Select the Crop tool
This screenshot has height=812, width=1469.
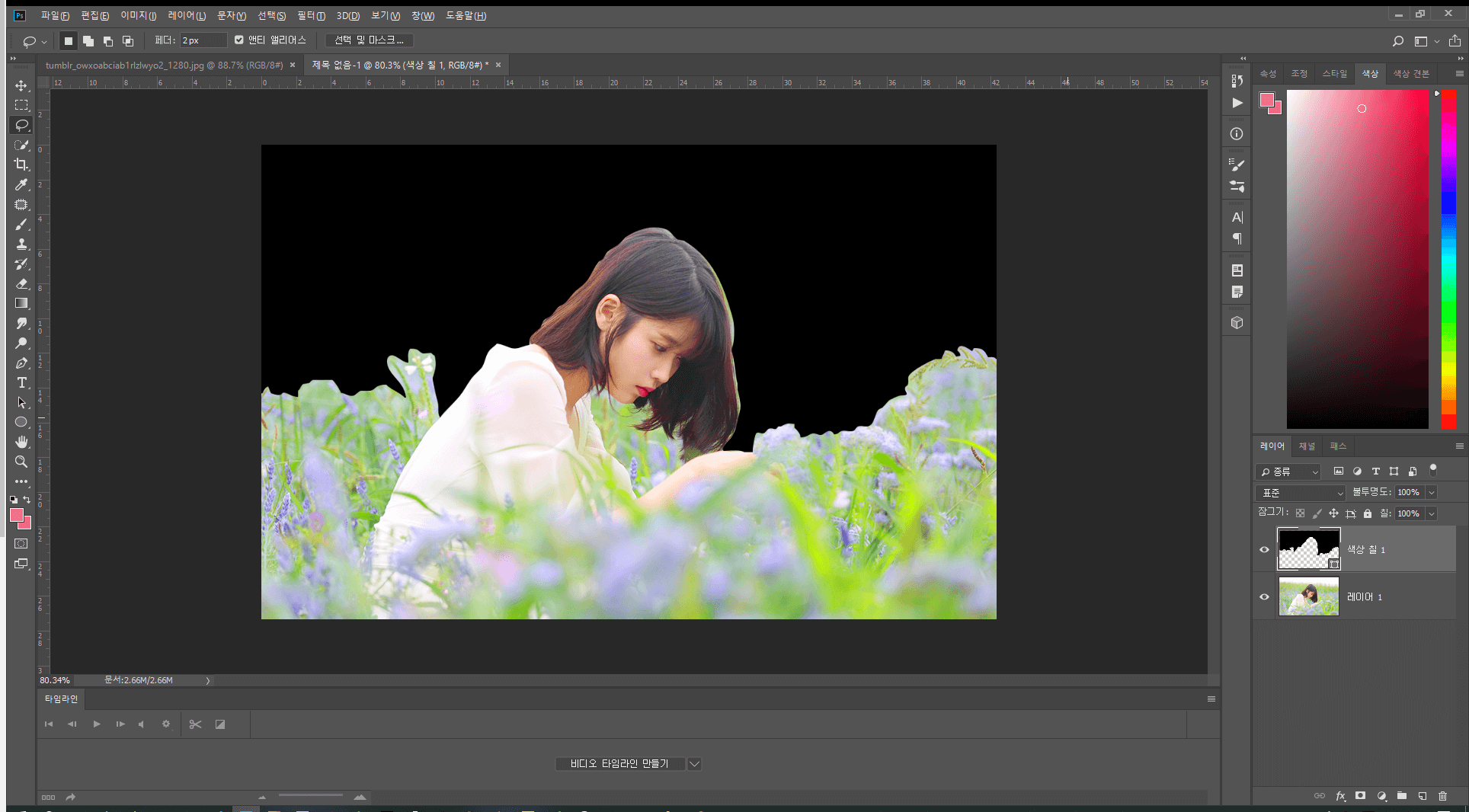tap(21, 165)
